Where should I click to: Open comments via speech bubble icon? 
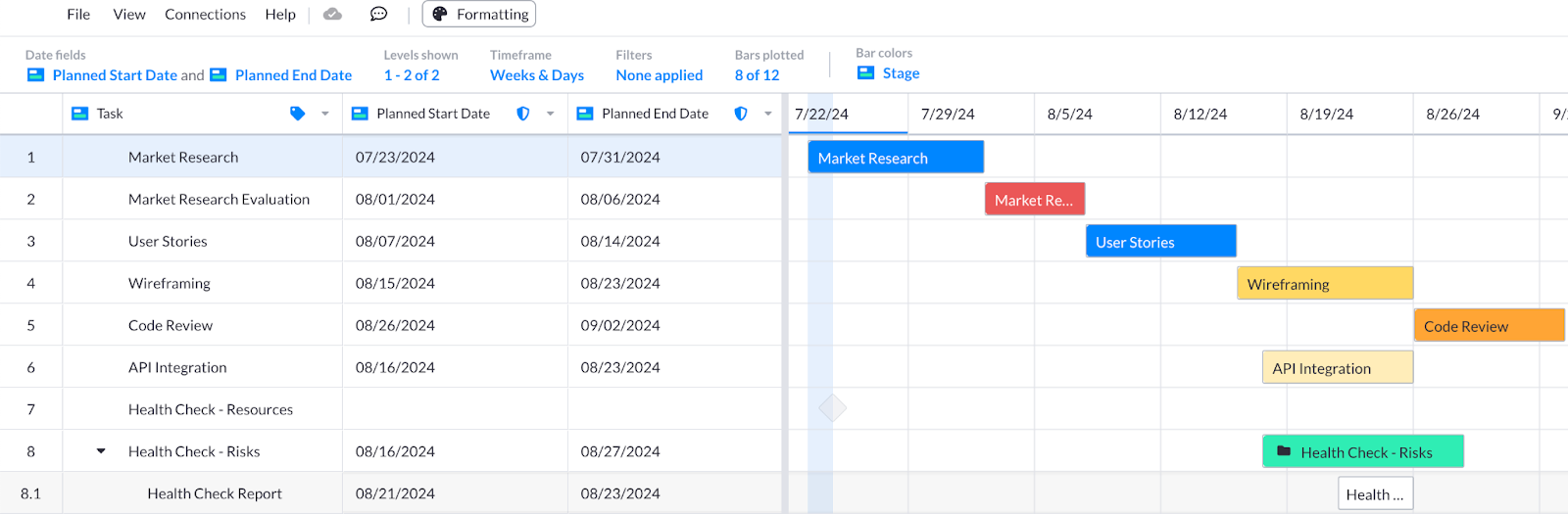[x=378, y=14]
